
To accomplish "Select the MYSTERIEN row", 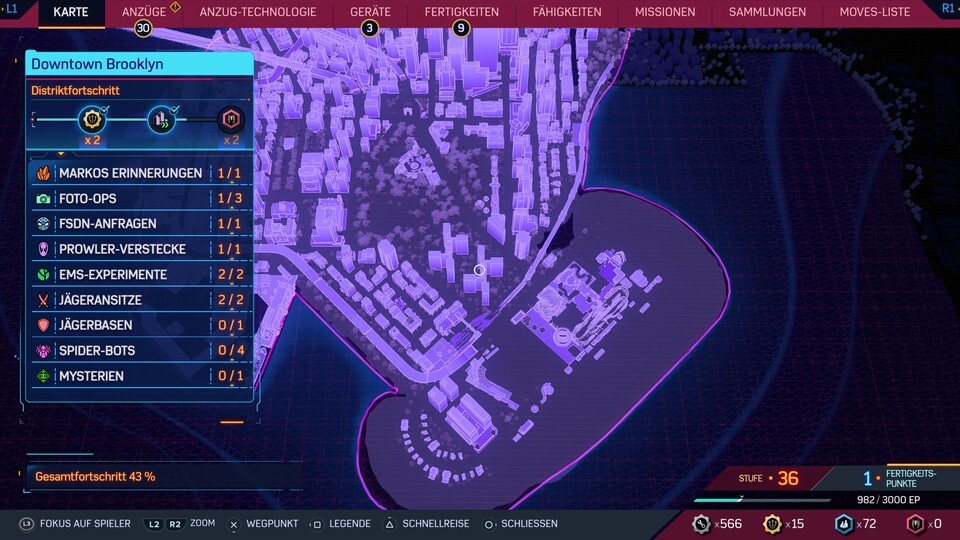I will click(x=140, y=376).
